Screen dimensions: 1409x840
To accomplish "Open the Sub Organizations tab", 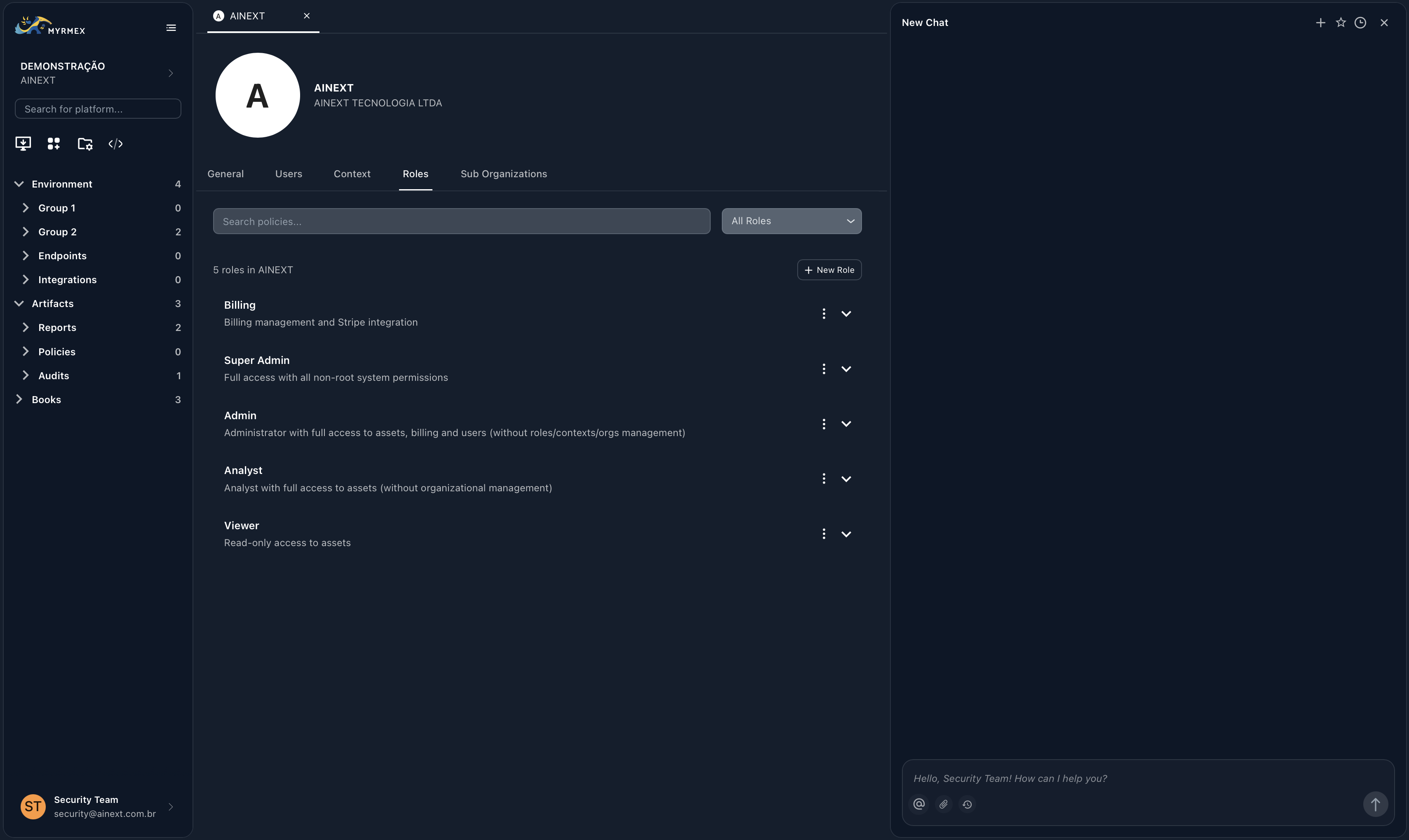I will point(504,174).
